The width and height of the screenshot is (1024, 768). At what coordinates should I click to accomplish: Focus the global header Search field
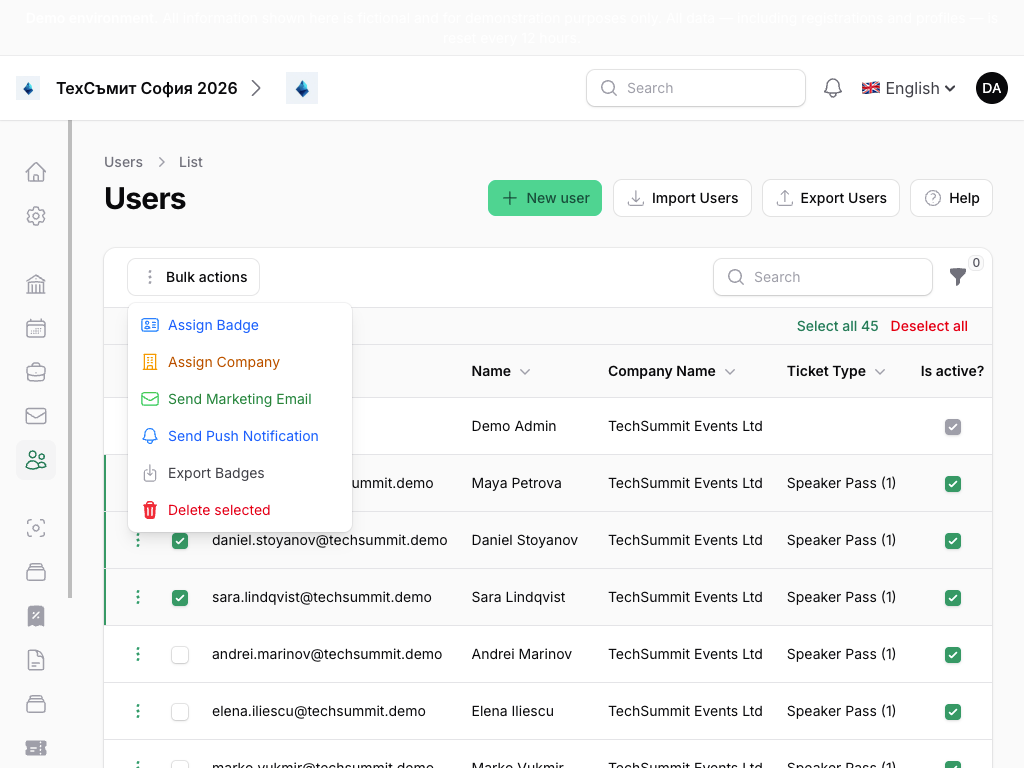pyautogui.click(x=696, y=88)
